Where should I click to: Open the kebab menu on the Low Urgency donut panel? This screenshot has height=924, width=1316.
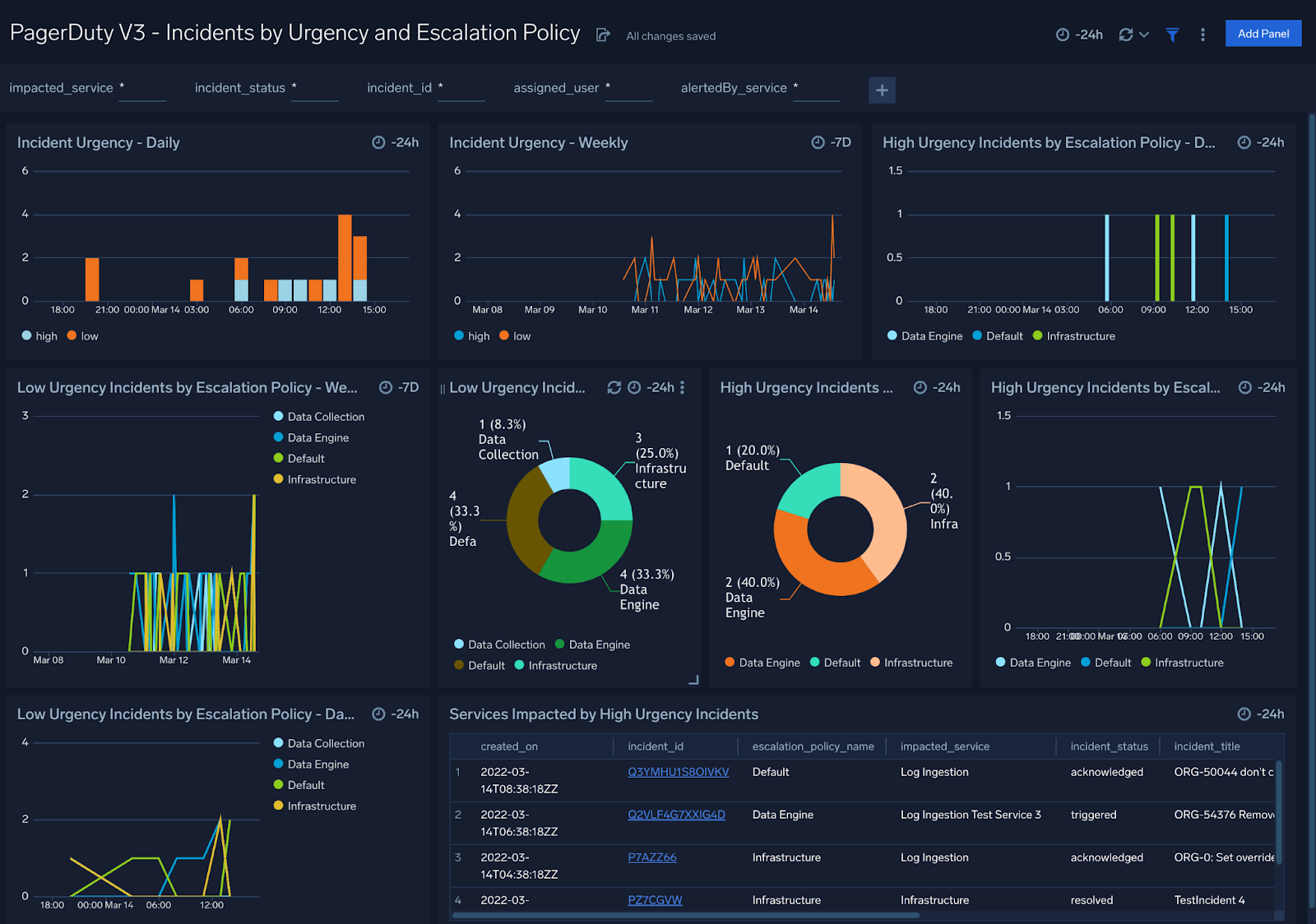click(x=681, y=387)
